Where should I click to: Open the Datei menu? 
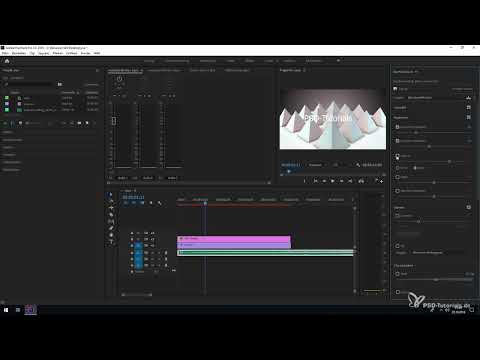coord(5,53)
